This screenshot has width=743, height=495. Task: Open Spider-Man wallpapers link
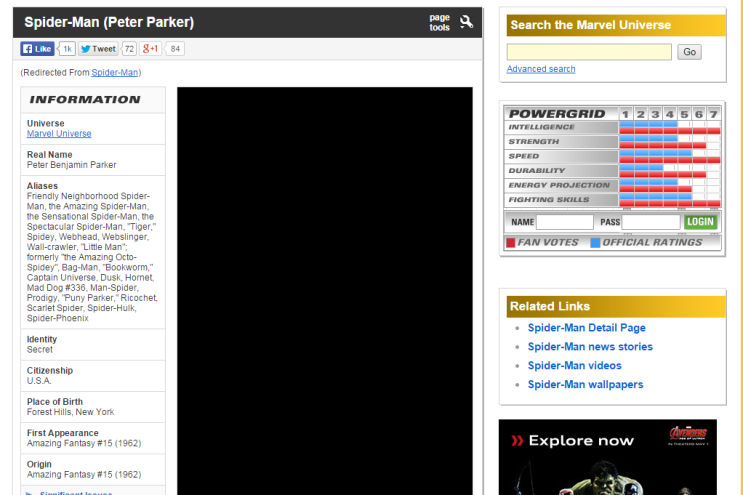(x=585, y=385)
